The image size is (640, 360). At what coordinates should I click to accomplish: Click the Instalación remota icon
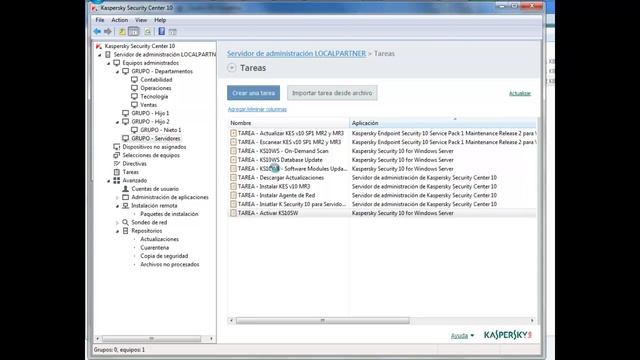click(x=126, y=206)
